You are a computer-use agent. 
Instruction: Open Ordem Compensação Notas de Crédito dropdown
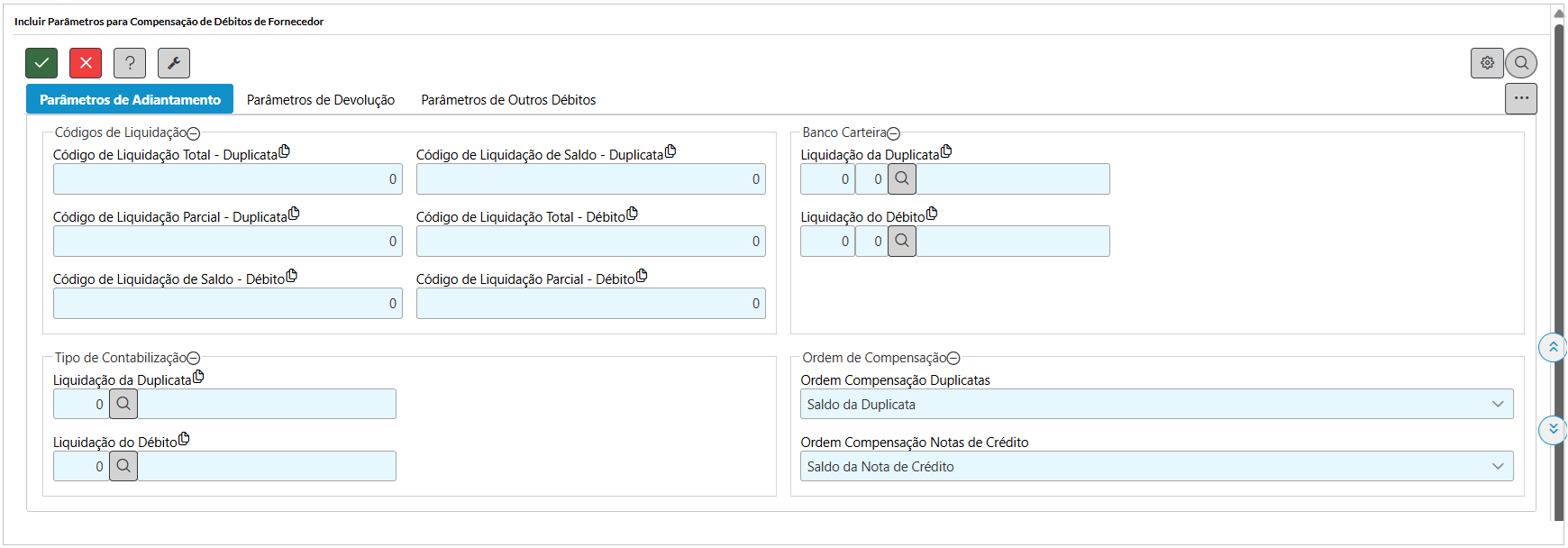pos(1156,467)
